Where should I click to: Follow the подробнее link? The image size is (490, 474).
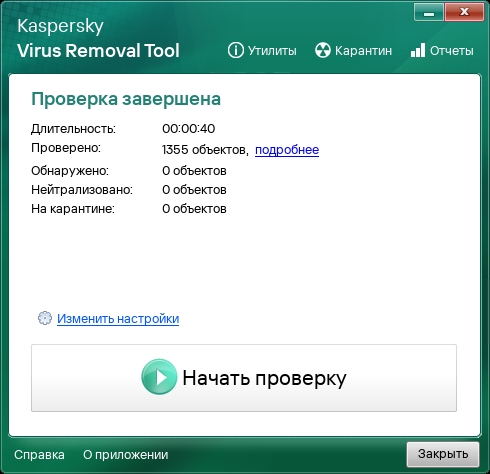[287, 150]
